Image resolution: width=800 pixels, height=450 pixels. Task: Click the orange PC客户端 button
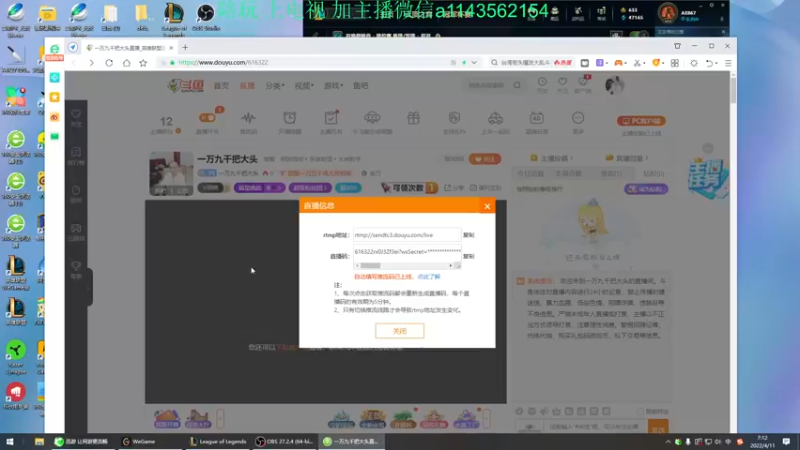tap(641, 121)
